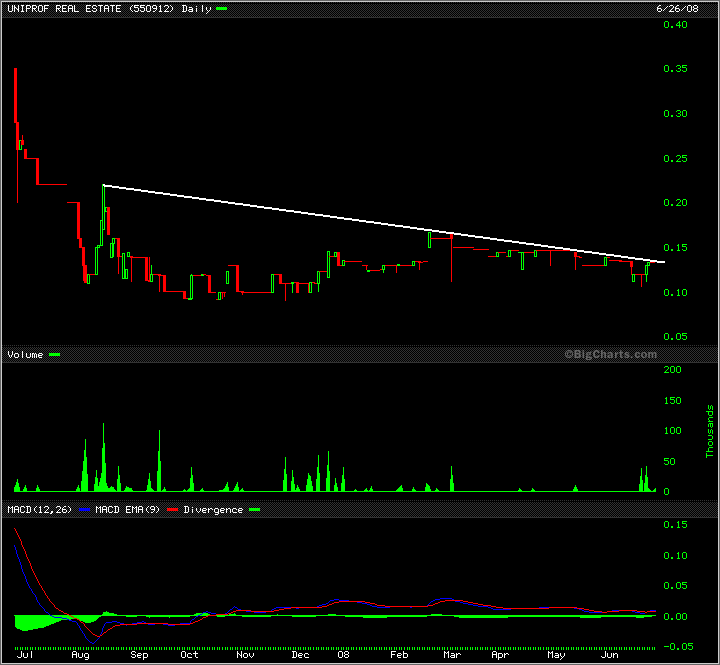This screenshot has height=665, width=720.
Task: Click the Thousands volume axis label
Action: click(x=710, y=431)
